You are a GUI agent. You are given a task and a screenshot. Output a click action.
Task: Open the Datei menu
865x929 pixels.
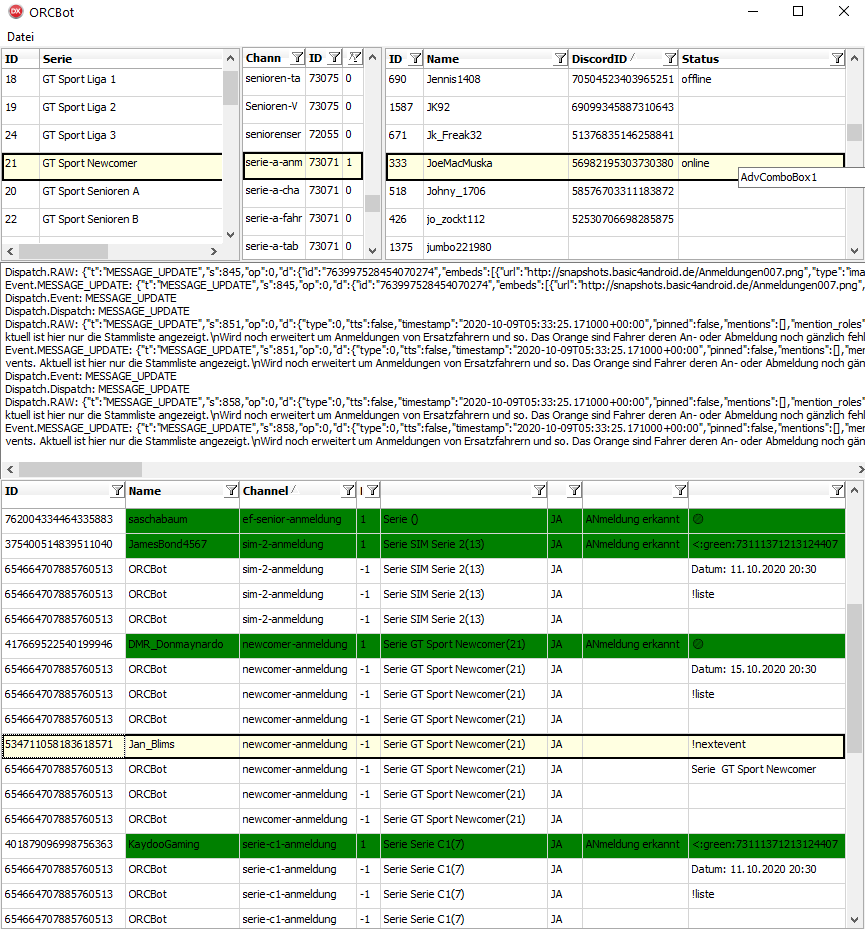click(x=20, y=36)
